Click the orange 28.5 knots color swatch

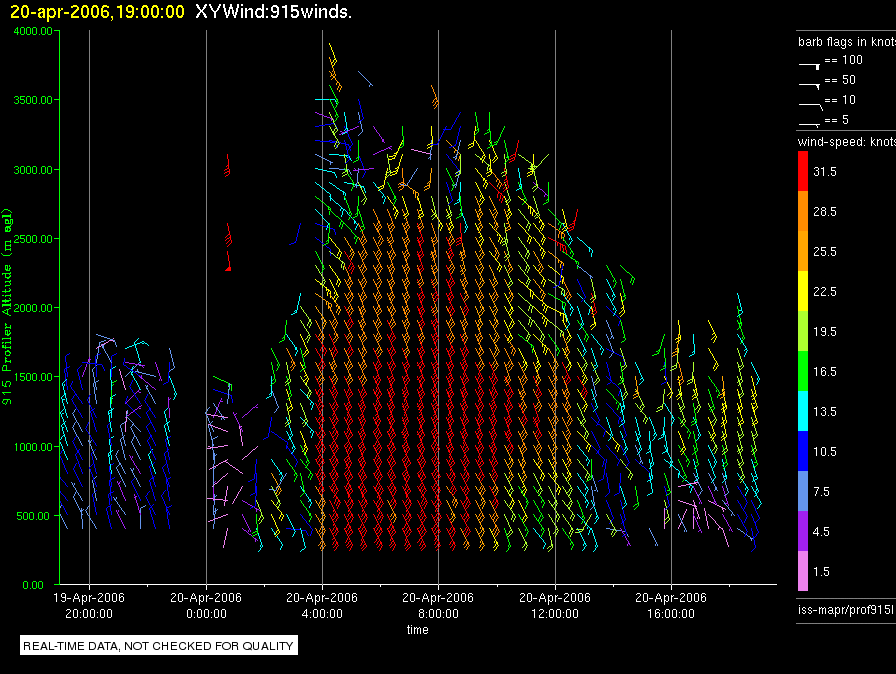click(803, 212)
